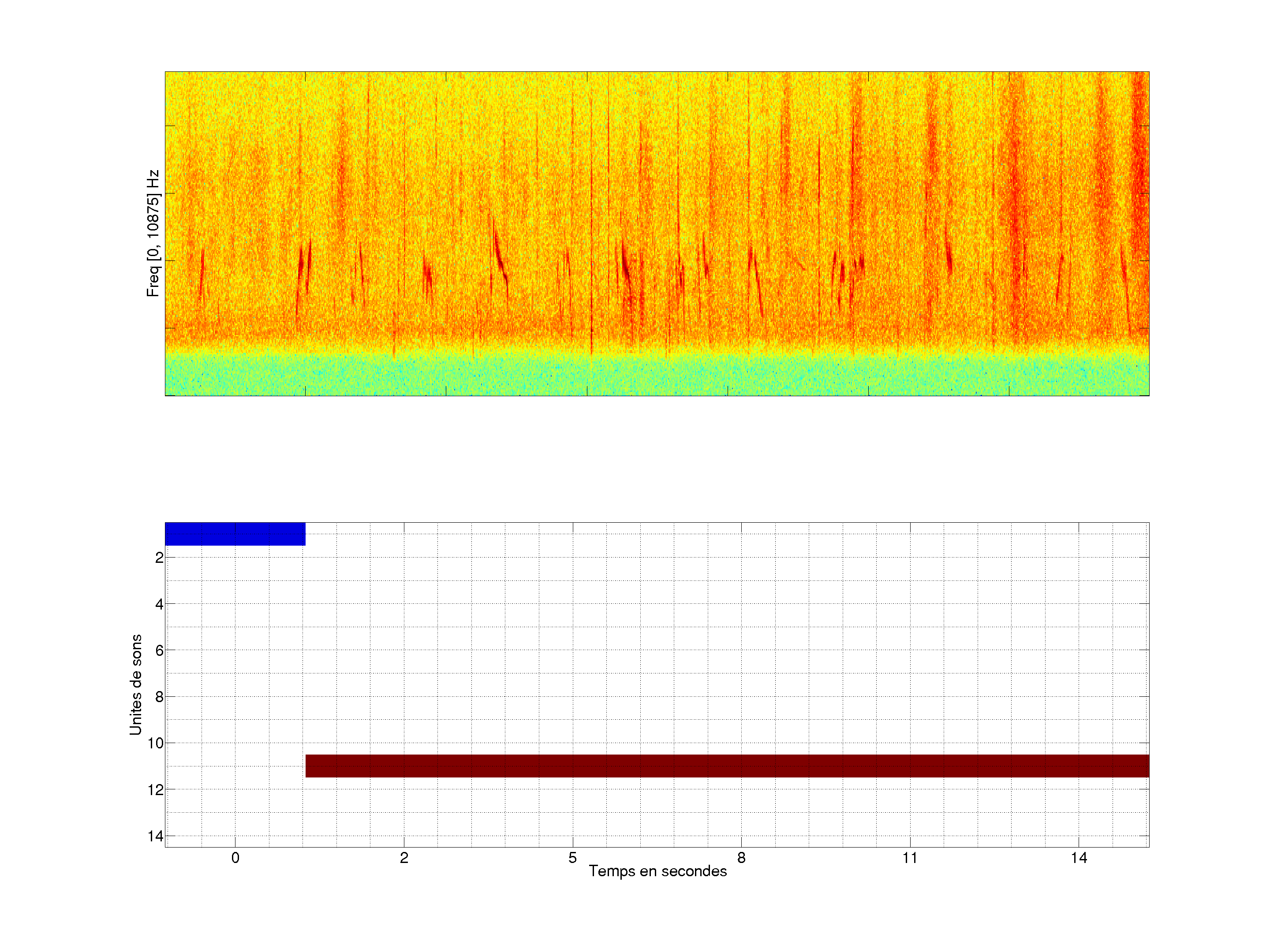Click the y-axis tick label 4

pyautogui.click(x=159, y=604)
